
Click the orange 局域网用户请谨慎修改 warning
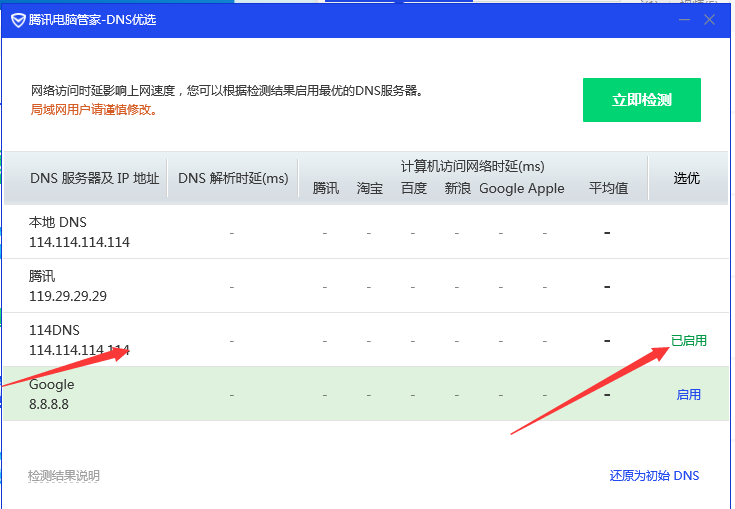(94, 110)
